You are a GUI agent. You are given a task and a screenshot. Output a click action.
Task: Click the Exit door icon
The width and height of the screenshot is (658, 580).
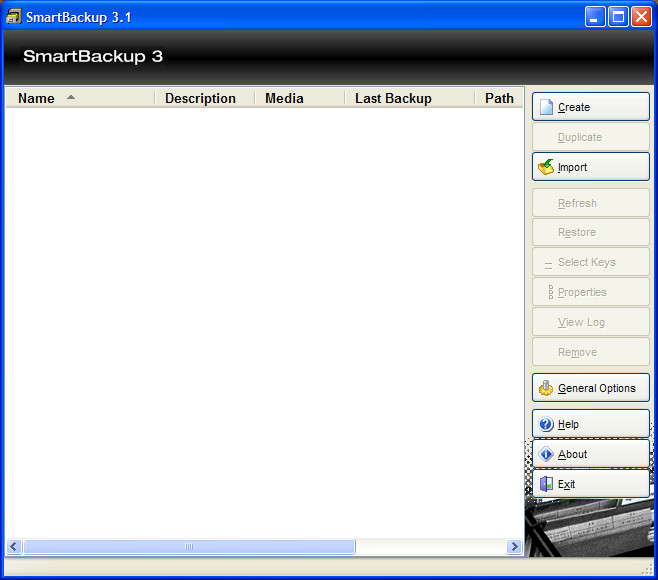[546, 484]
